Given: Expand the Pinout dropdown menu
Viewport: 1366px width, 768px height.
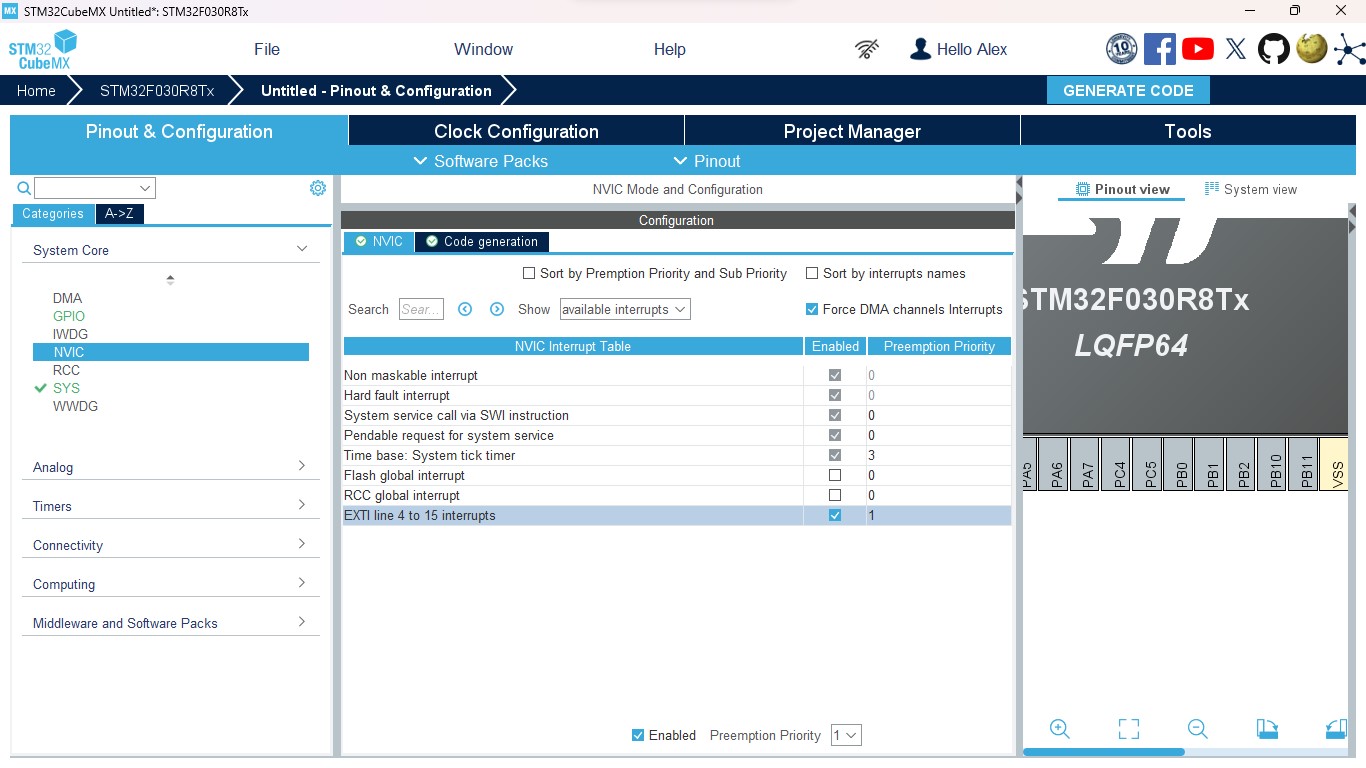Looking at the screenshot, I should [706, 161].
